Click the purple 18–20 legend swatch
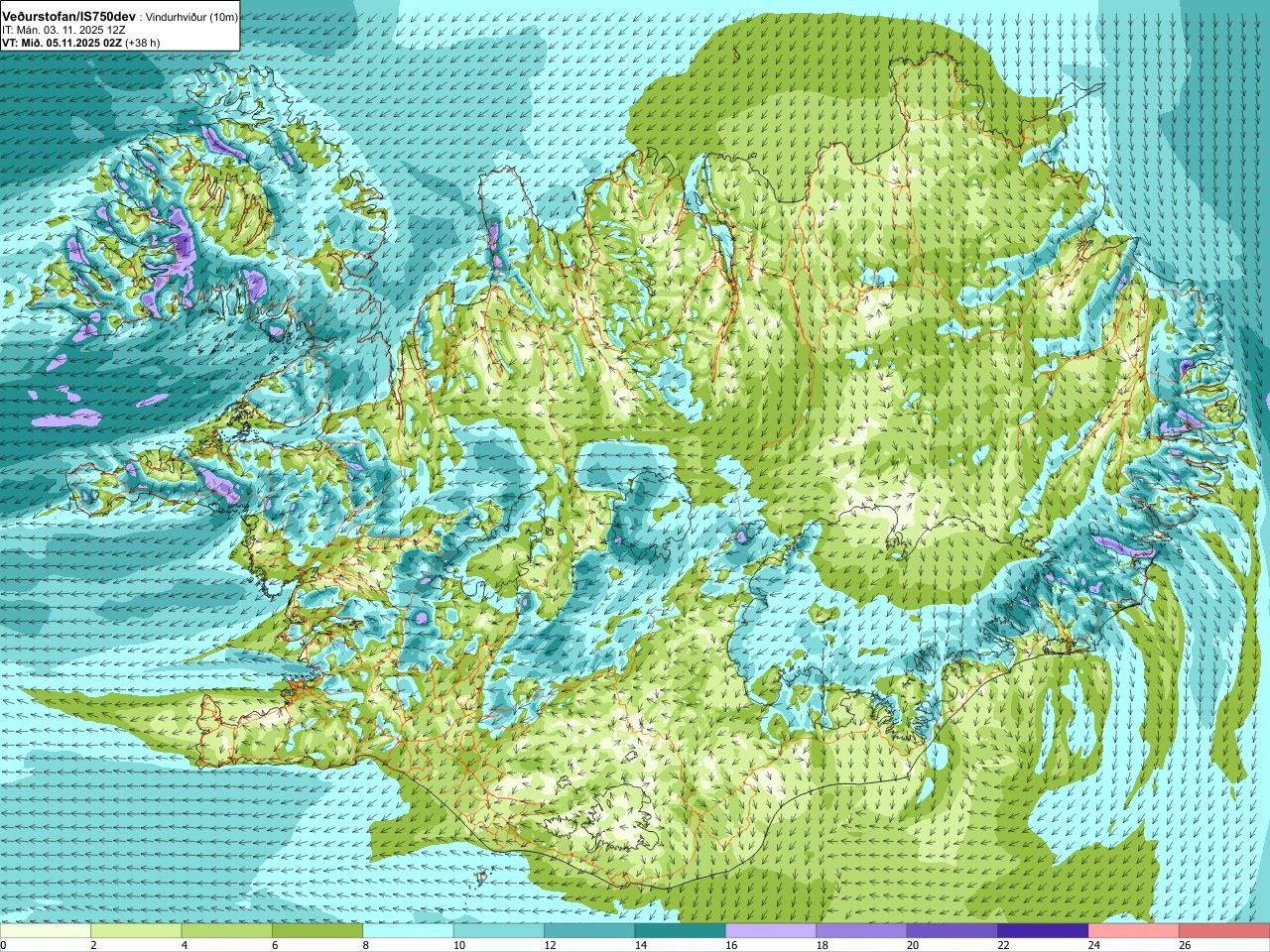The height and width of the screenshot is (952, 1270). 862,930
